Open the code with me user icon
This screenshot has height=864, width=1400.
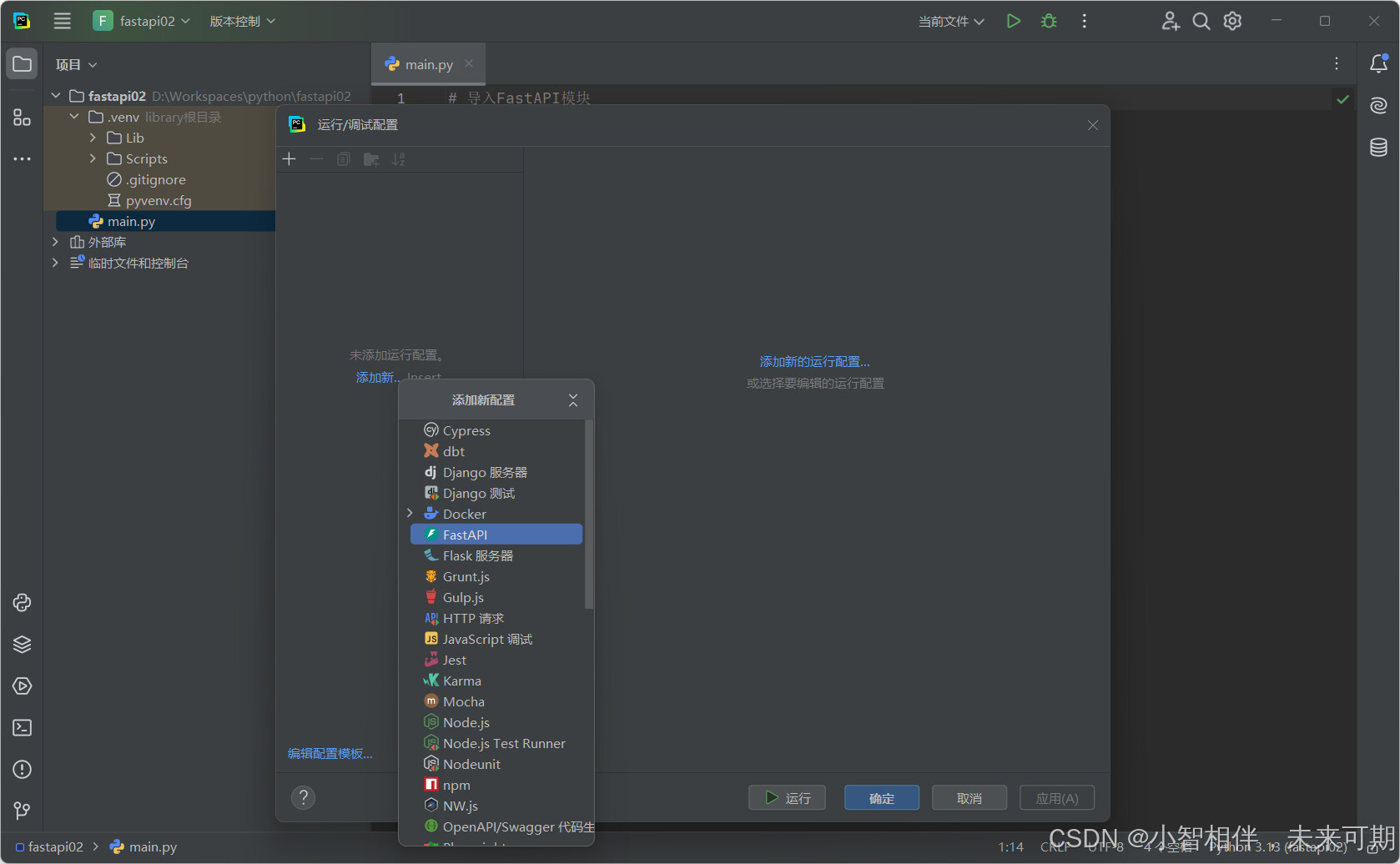(x=1170, y=21)
